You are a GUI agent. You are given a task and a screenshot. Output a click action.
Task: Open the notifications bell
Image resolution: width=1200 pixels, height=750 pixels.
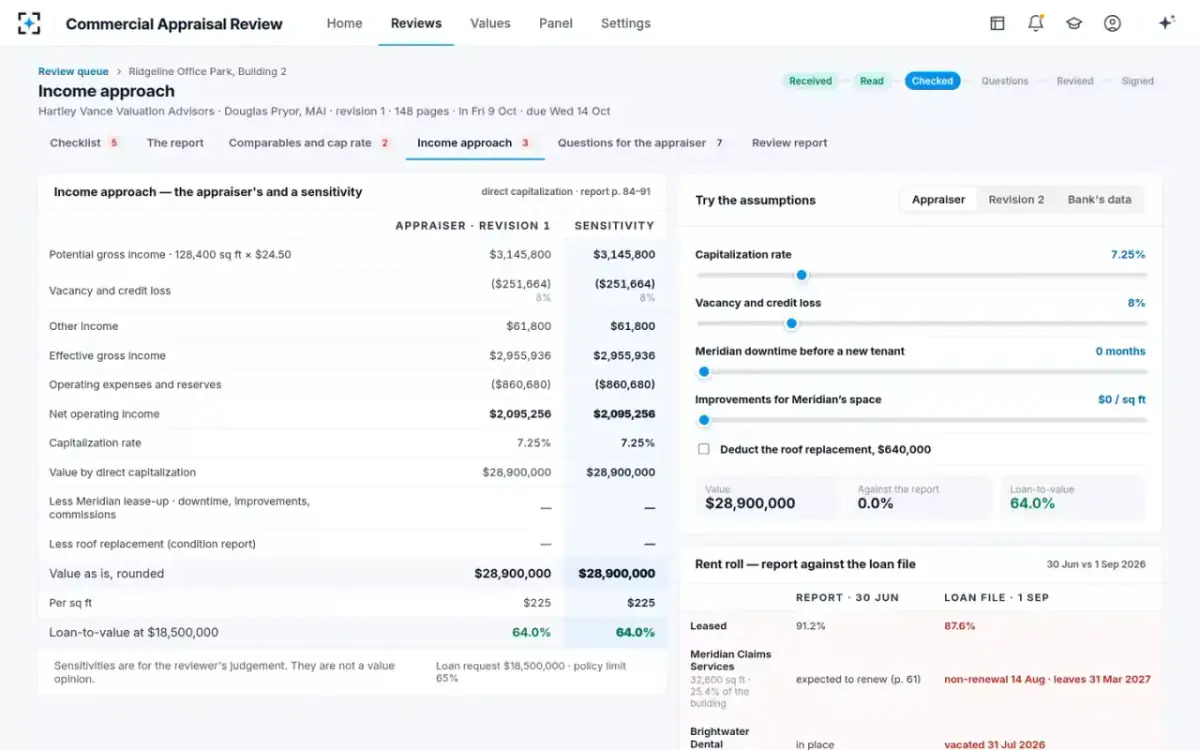[1036, 23]
